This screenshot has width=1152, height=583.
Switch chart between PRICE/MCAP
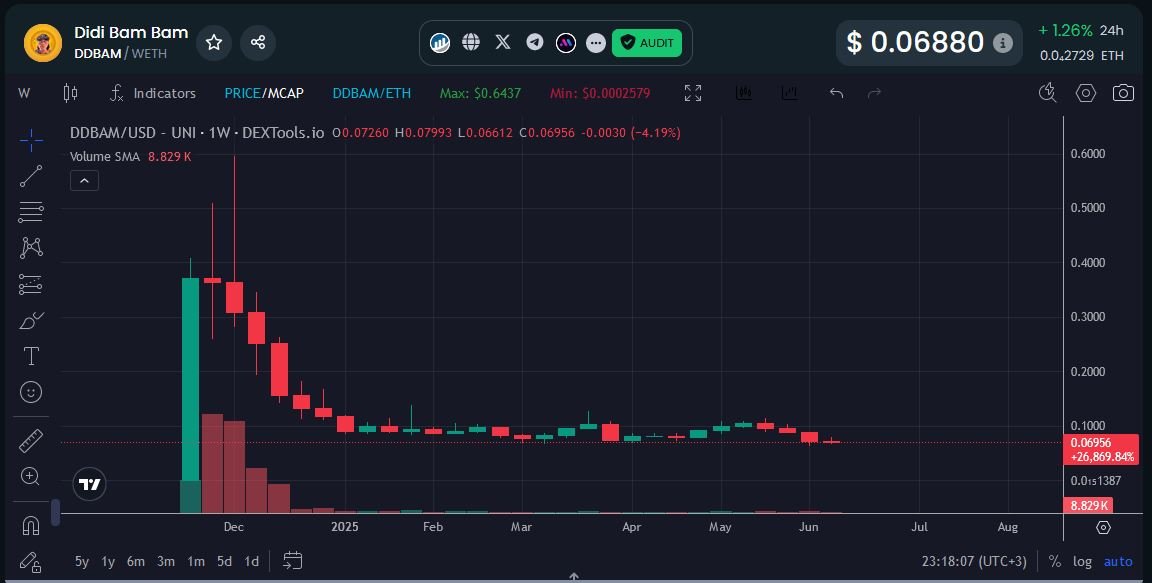[264, 93]
